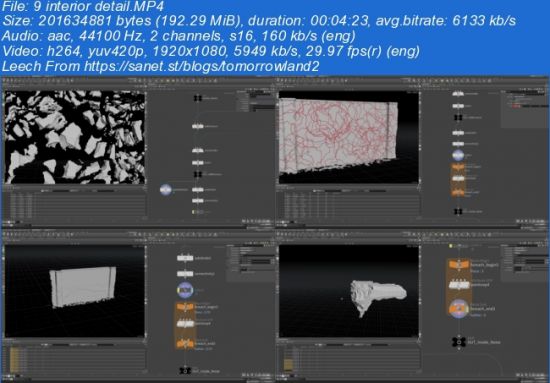The height and width of the screenshot is (383, 550).
Task: Select topmost white node in plain wall frame network
Action: (x=185, y=258)
